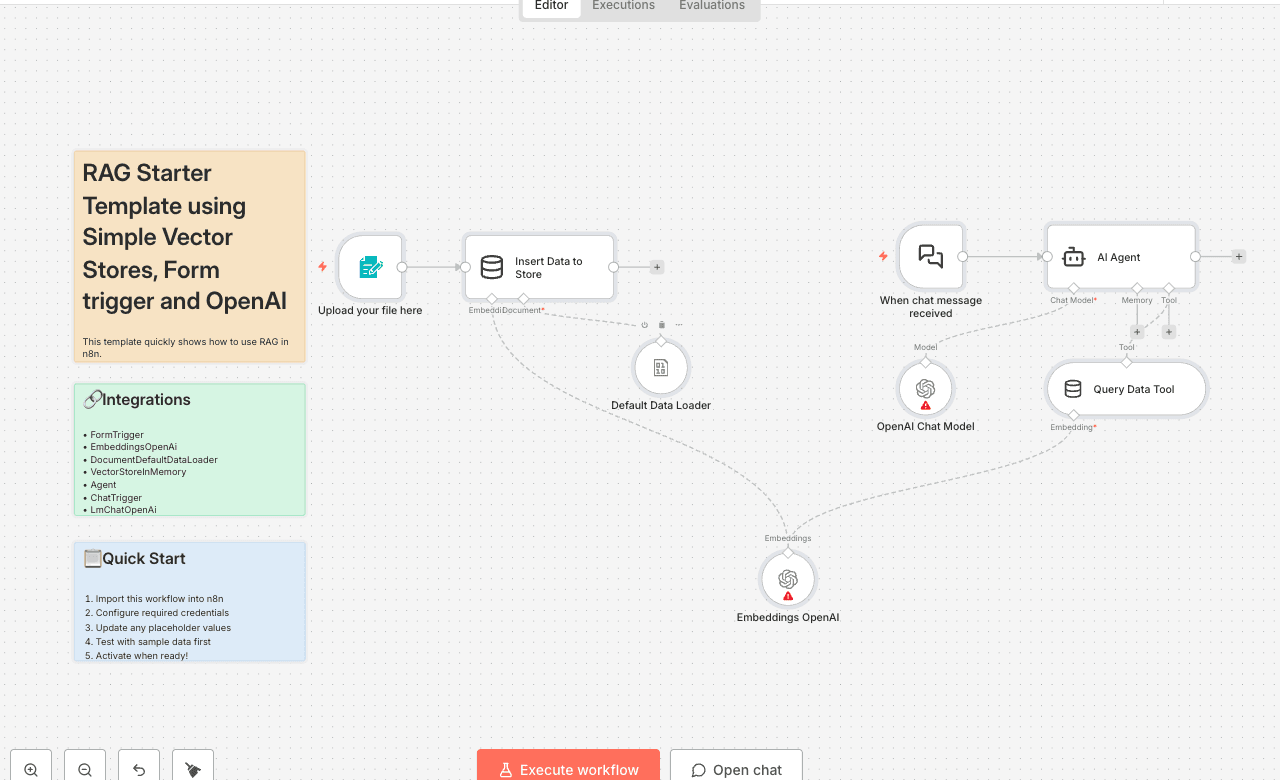Open the Embeddings OpenAI node
This screenshot has width=1280, height=780.
point(787,579)
